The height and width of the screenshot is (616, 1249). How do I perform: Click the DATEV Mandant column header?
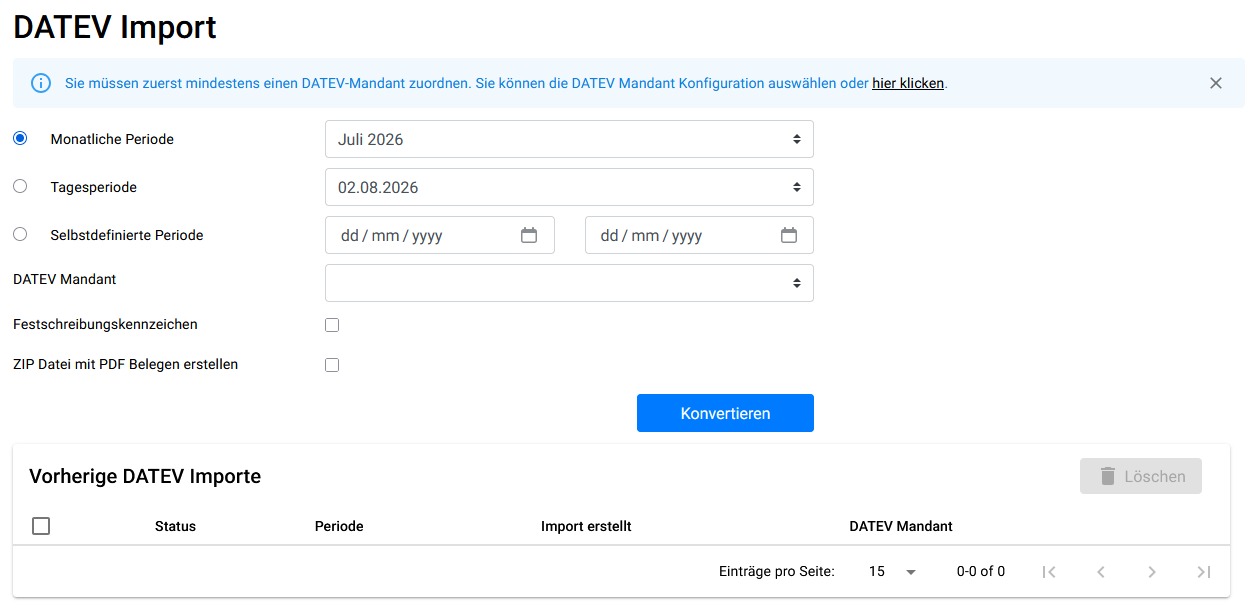tap(901, 526)
